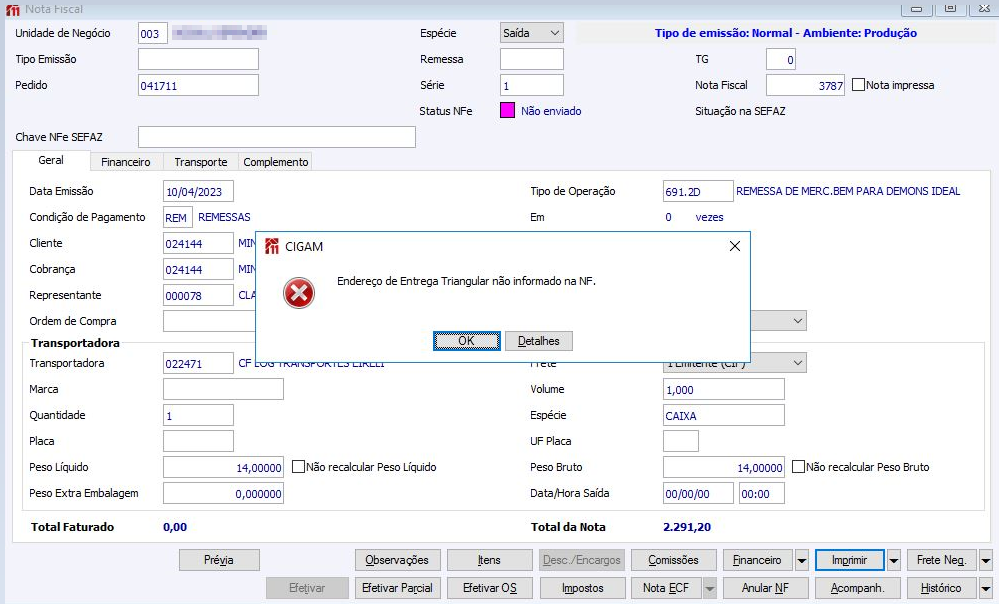Viewport: 999px width, 604px height.
Task: Open Comissões button
Action: pos(673,560)
